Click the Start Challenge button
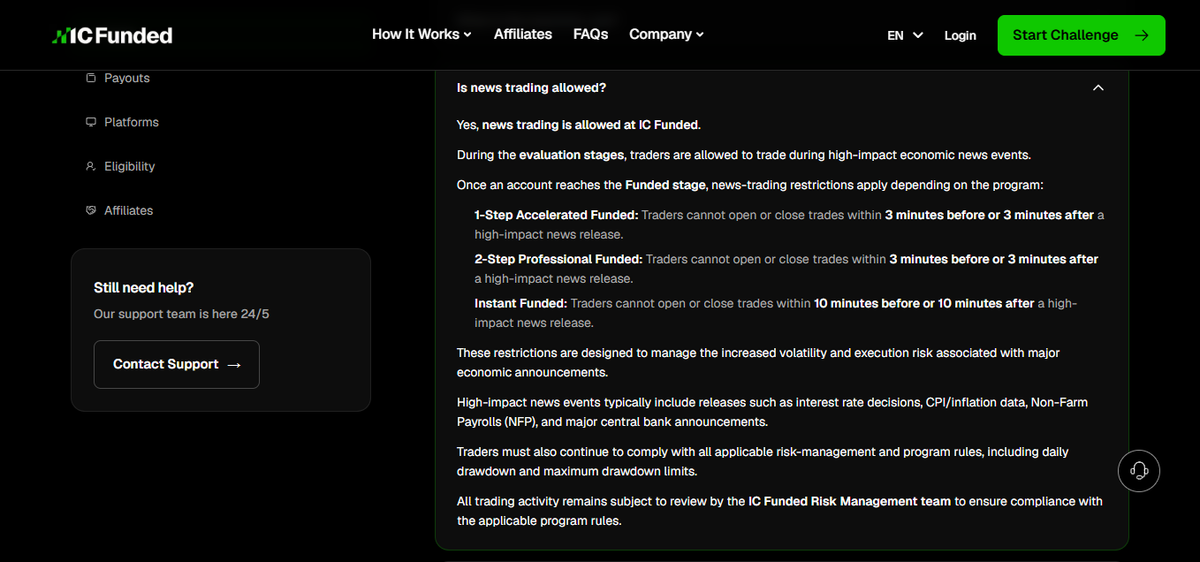 tap(1081, 35)
